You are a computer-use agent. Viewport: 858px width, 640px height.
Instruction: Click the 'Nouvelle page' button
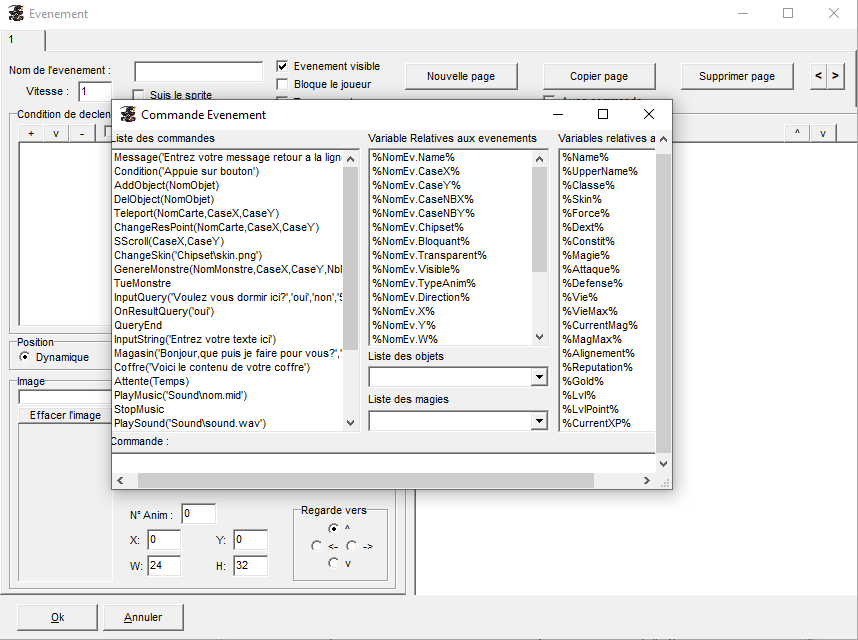[460, 76]
